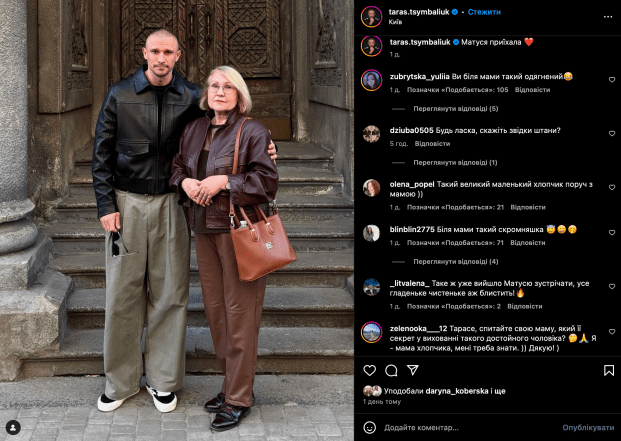This screenshot has height=441, width=621.
Task: Like dziuba0505's comment about pants
Action: point(612,134)
